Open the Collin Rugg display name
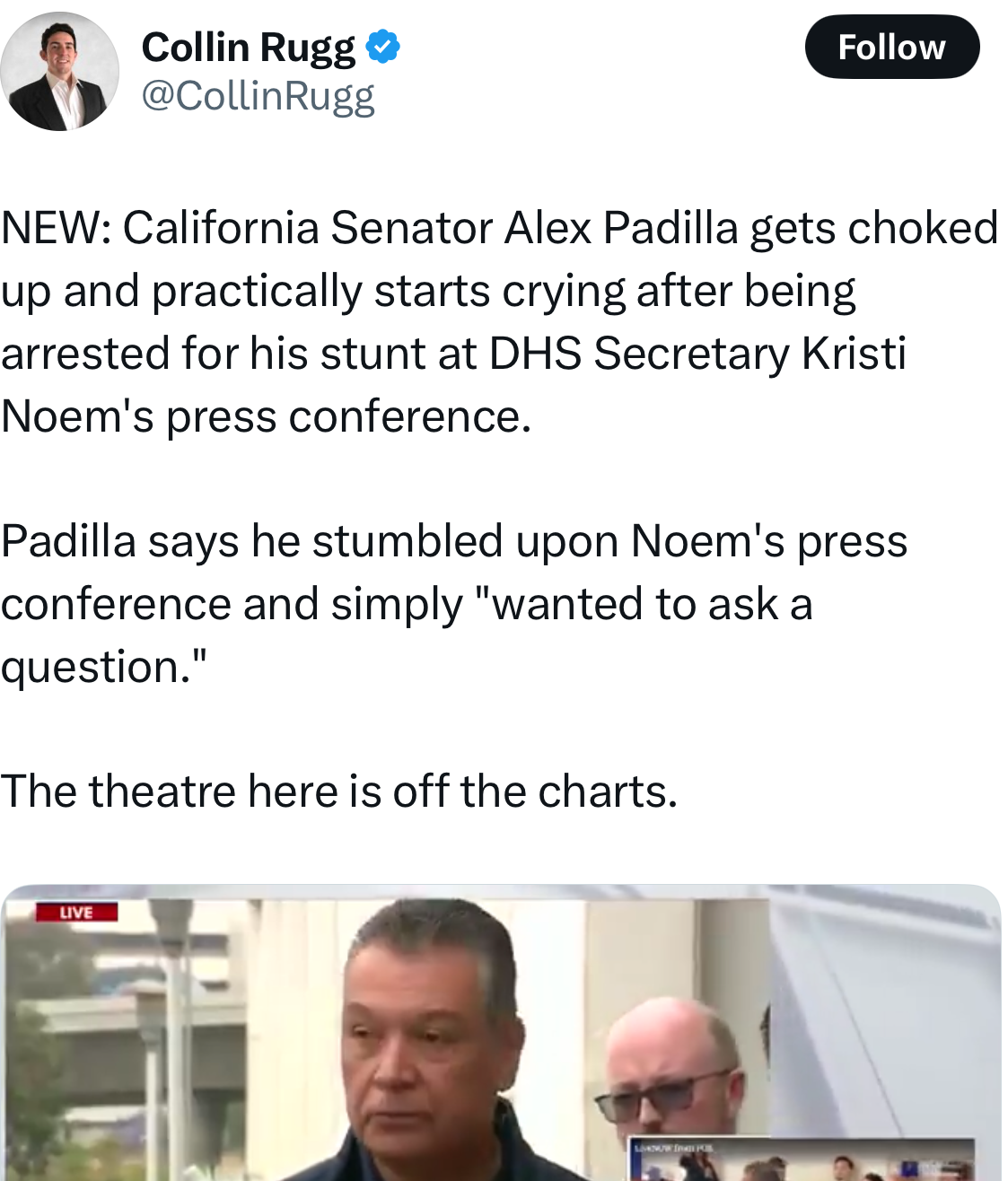 point(248,48)
